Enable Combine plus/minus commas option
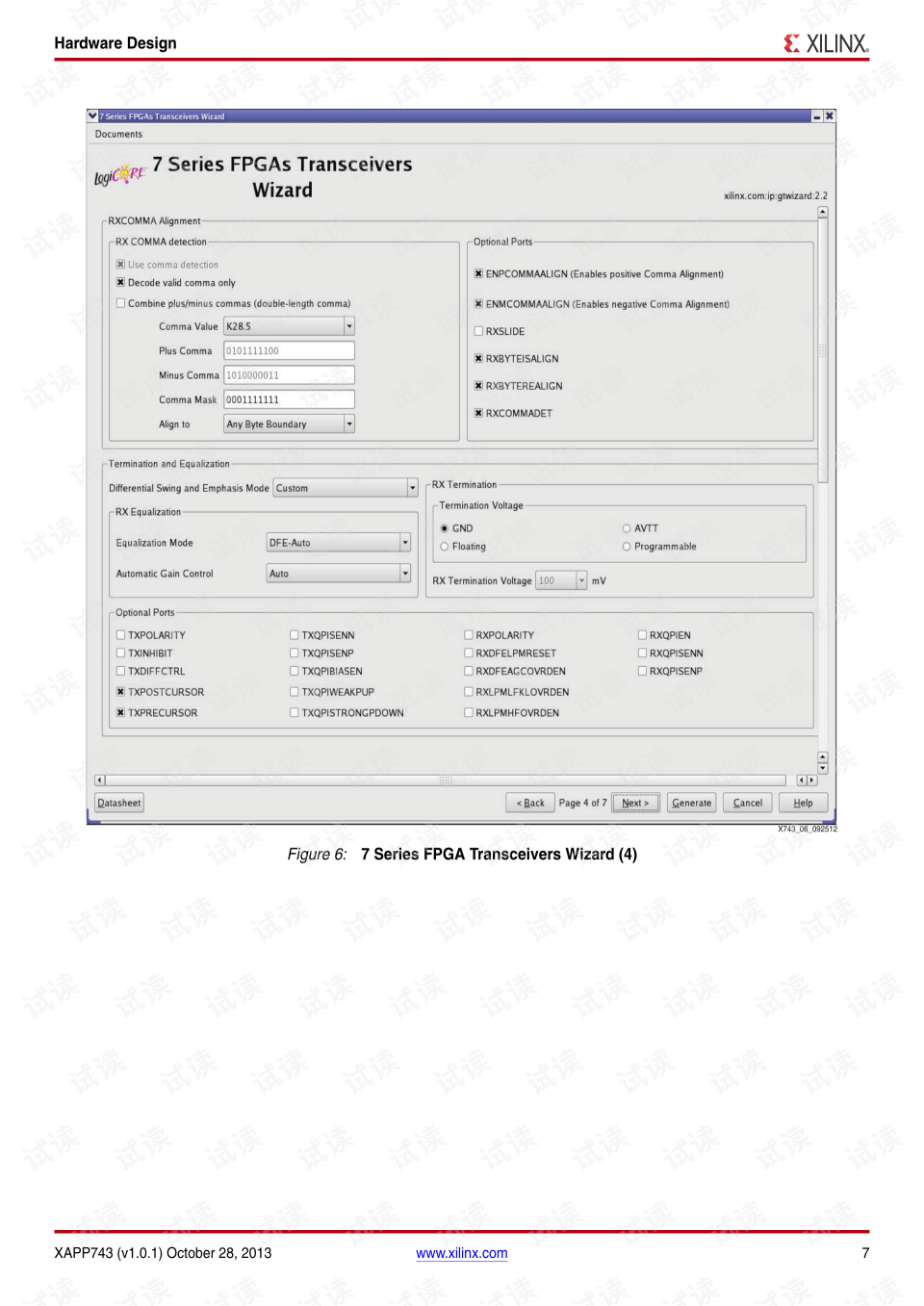The width and height of the screenshot is (924, 1306). (120, 303)
